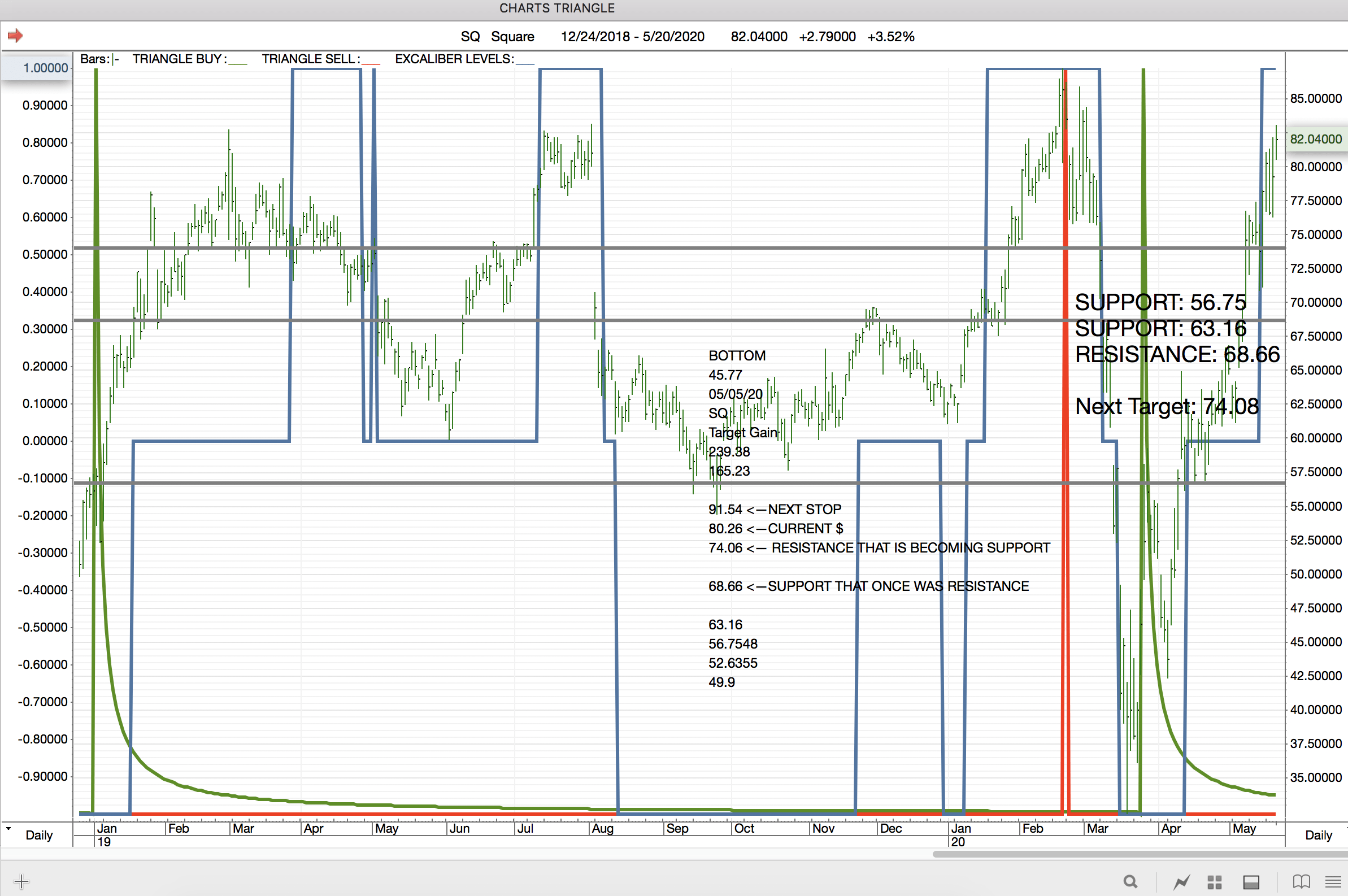Click the 82.04000 current price marker
The image size is (1348, 896).
pos(1315,139)
